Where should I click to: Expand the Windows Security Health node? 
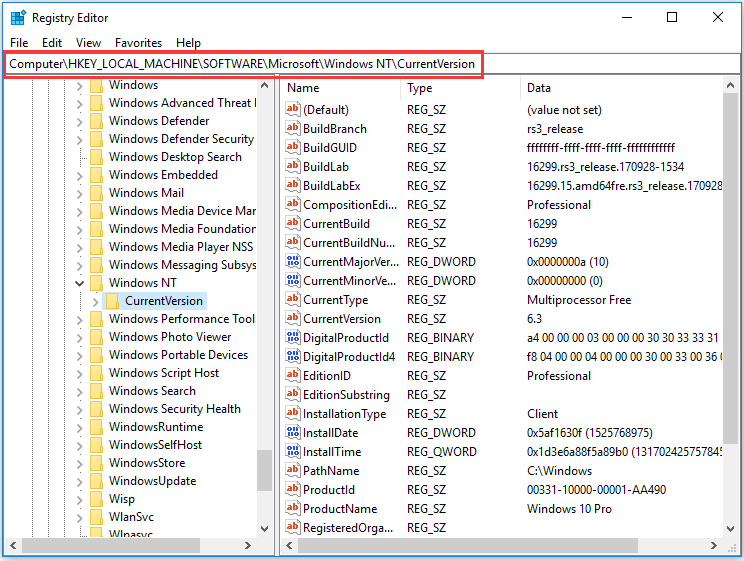tap(79, 410)
